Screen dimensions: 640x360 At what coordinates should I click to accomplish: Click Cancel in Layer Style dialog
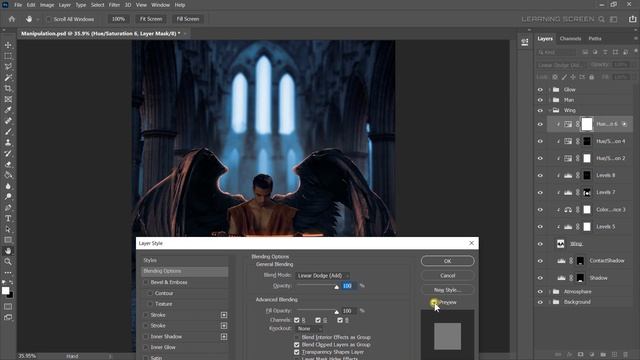(448, 276)
